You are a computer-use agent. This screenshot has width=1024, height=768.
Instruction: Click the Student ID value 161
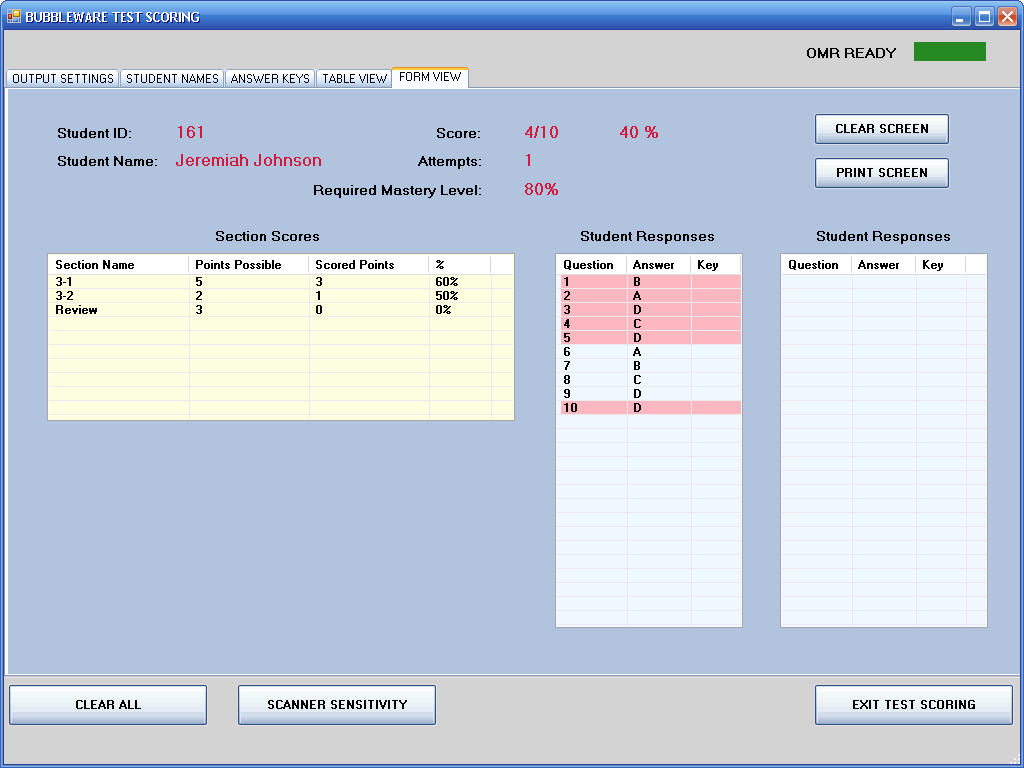190,133
